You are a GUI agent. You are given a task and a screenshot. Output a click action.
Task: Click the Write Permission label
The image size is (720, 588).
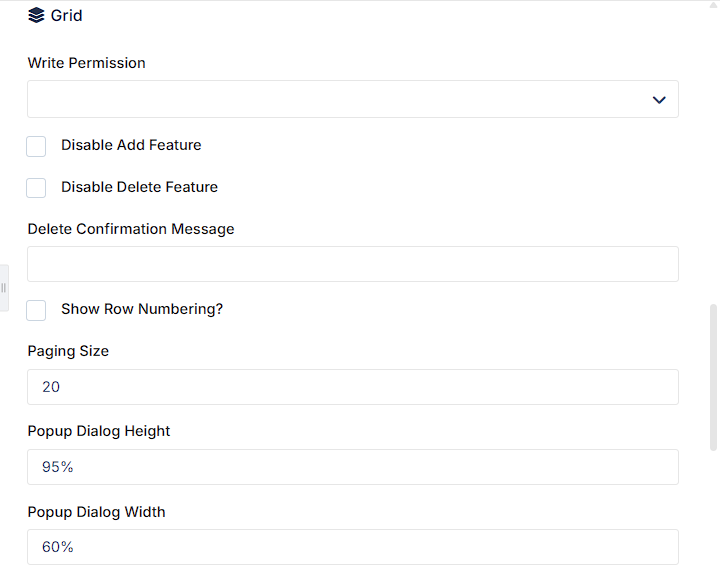click(86, 63)
